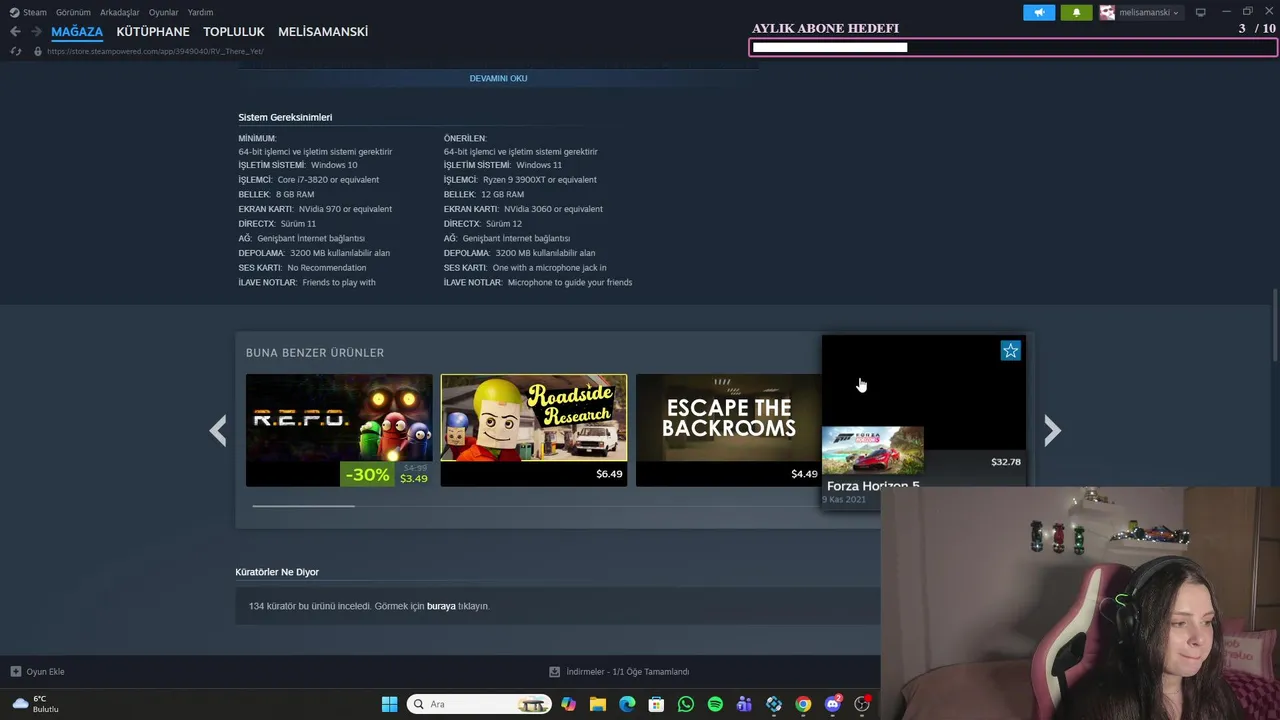
Task: Click the BUNA BENZER ÜRÜNLER heading
Action: tap(315, 353)
